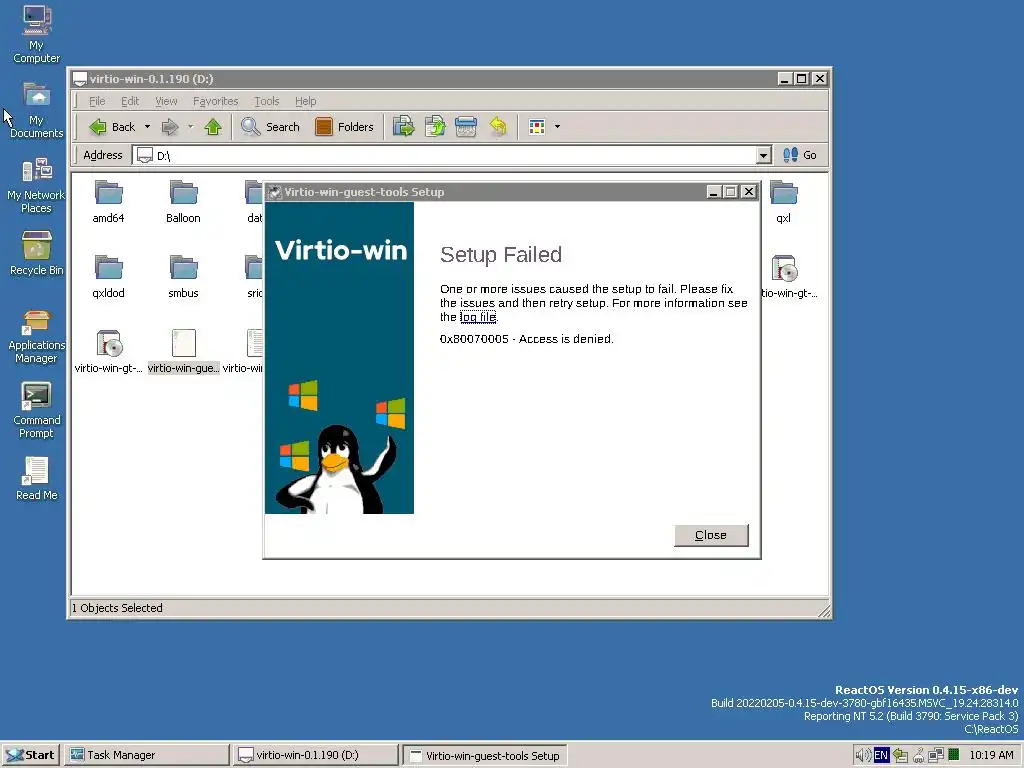Open Command Prompt desktop shortcut
The width and height of the screenshot is (1024, 768).
(x=37, y=410)
